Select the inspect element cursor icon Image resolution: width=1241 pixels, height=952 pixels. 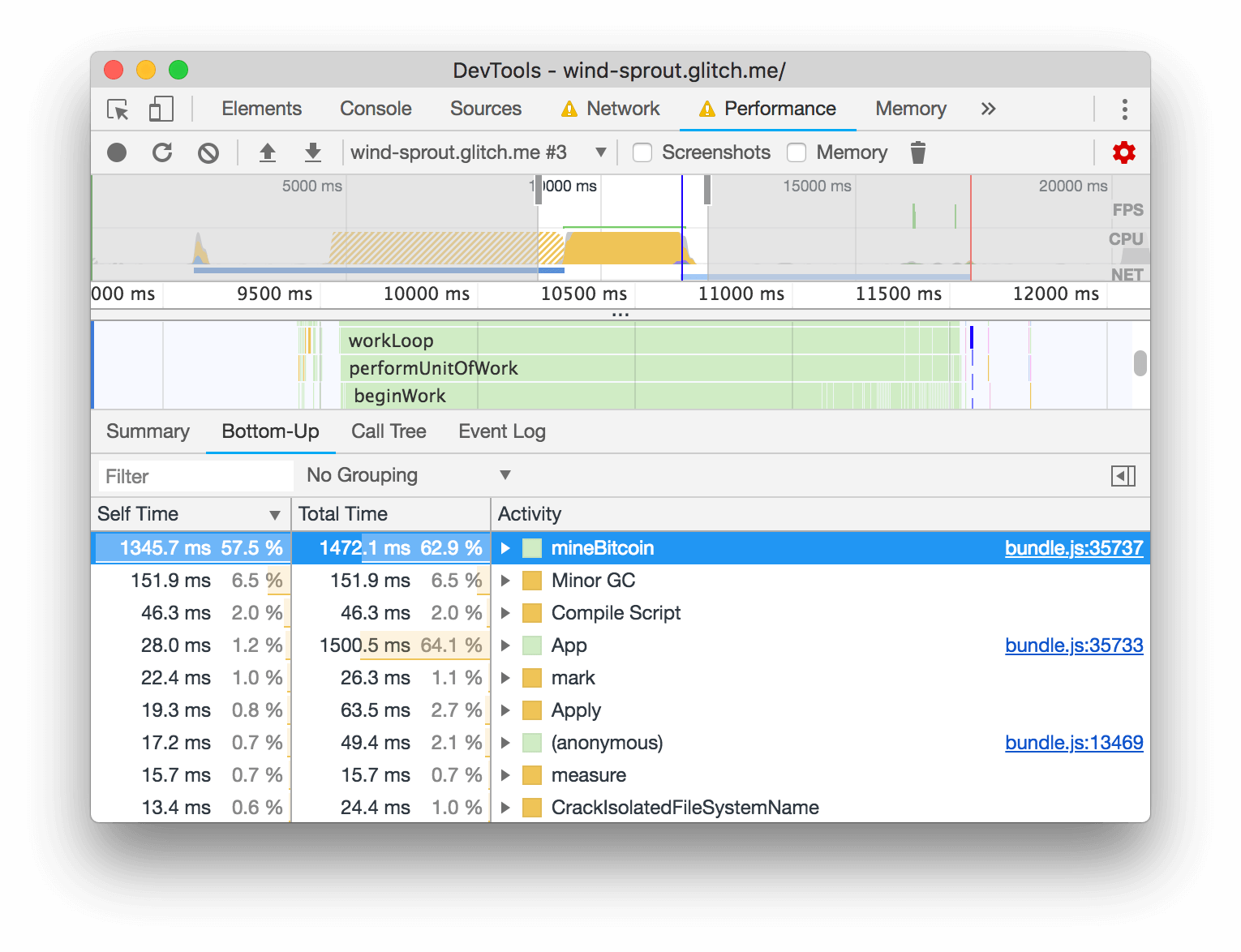point(118,109)
